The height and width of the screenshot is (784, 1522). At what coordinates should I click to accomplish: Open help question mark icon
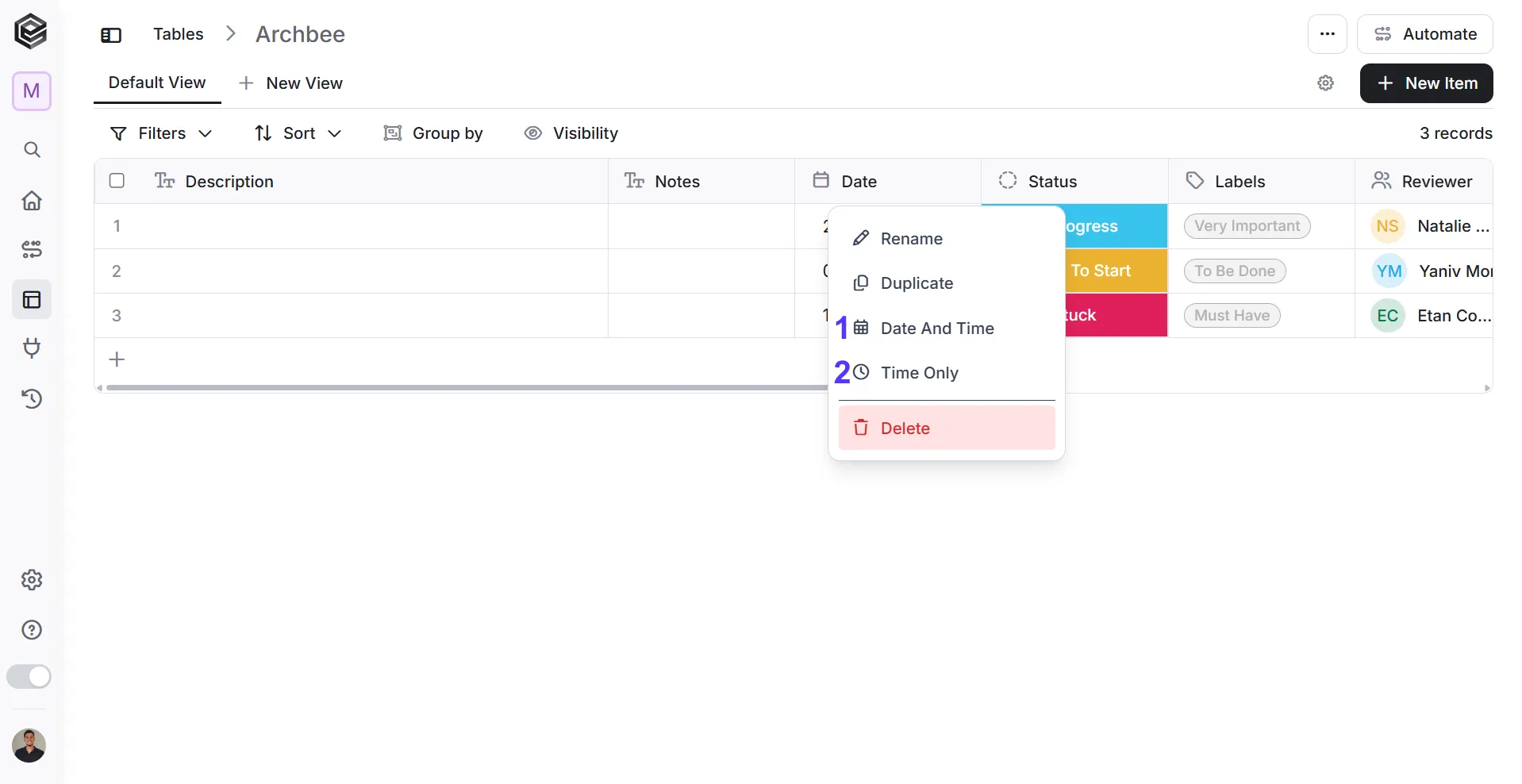(x=32, y=629)
